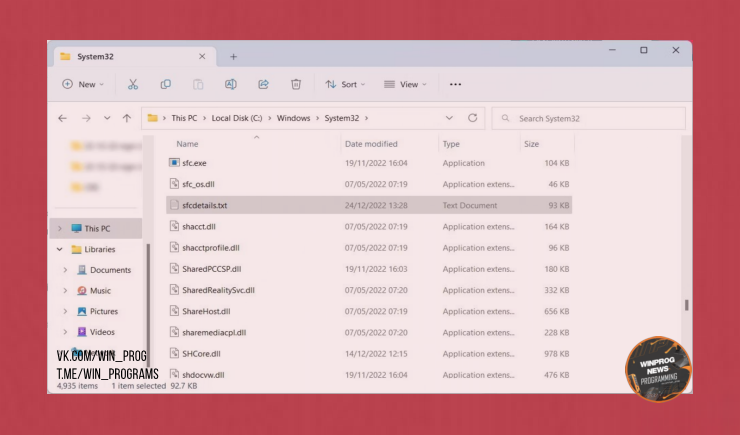Screen dimensions: 740x435
Task: Click the folder icon in address bar
Action: tap(152, 118)
